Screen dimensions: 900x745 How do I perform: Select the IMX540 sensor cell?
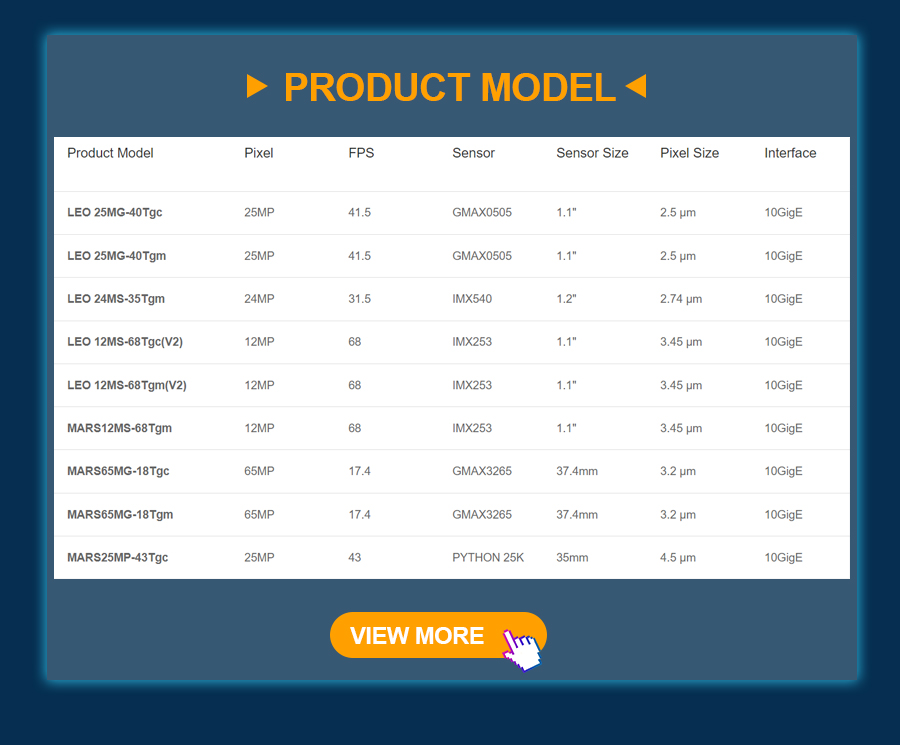click(x=472, y=298)
